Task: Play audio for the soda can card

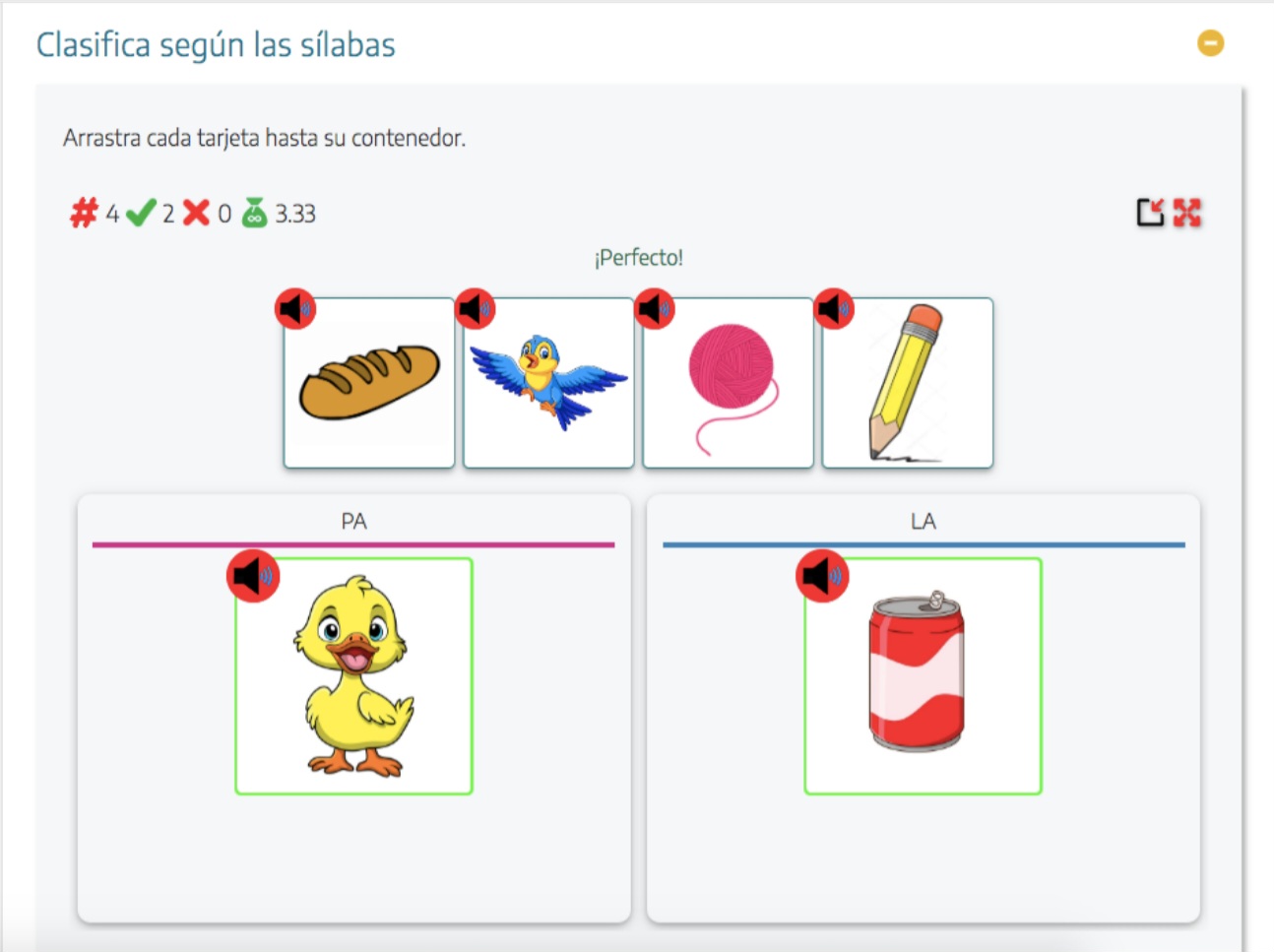Action: point(822,576)
